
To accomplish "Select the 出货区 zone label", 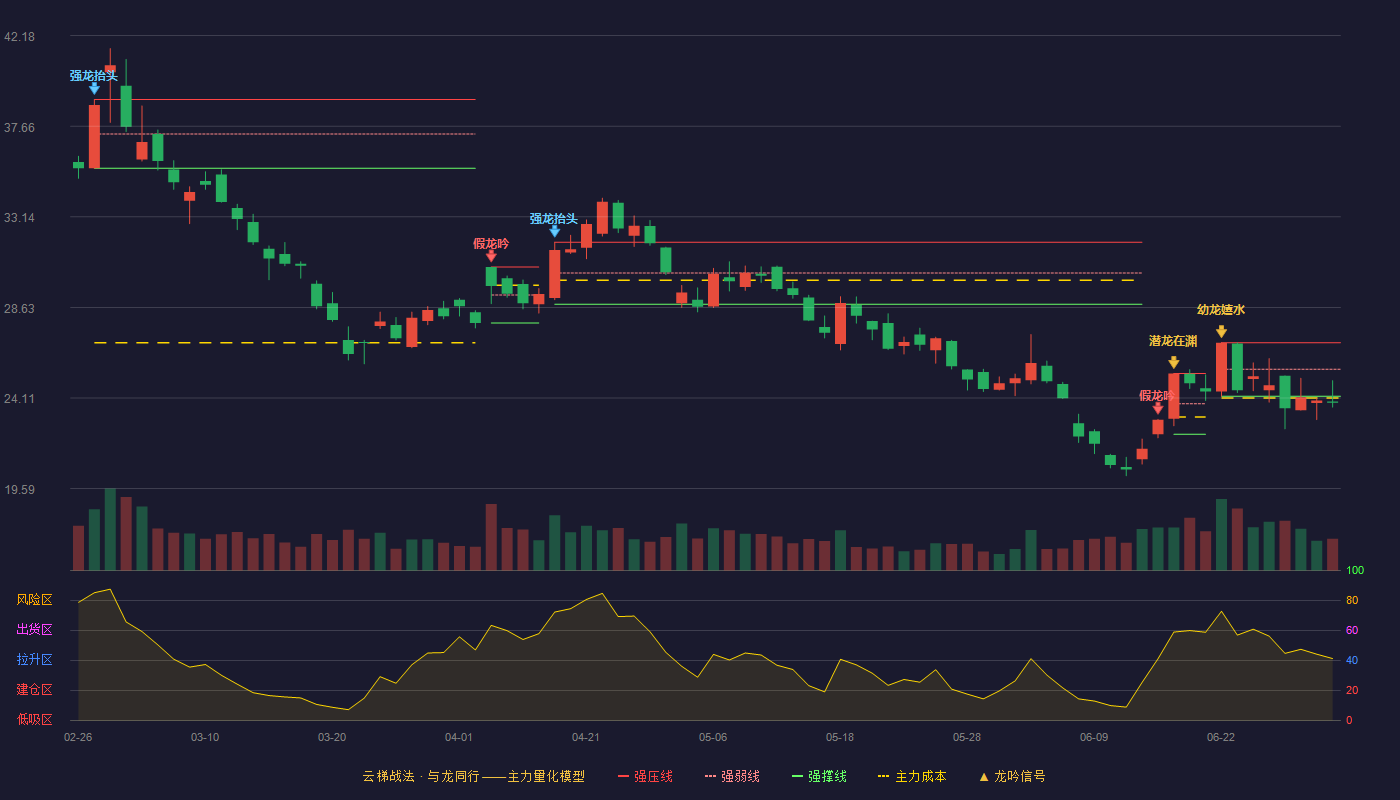I will 34,630.
